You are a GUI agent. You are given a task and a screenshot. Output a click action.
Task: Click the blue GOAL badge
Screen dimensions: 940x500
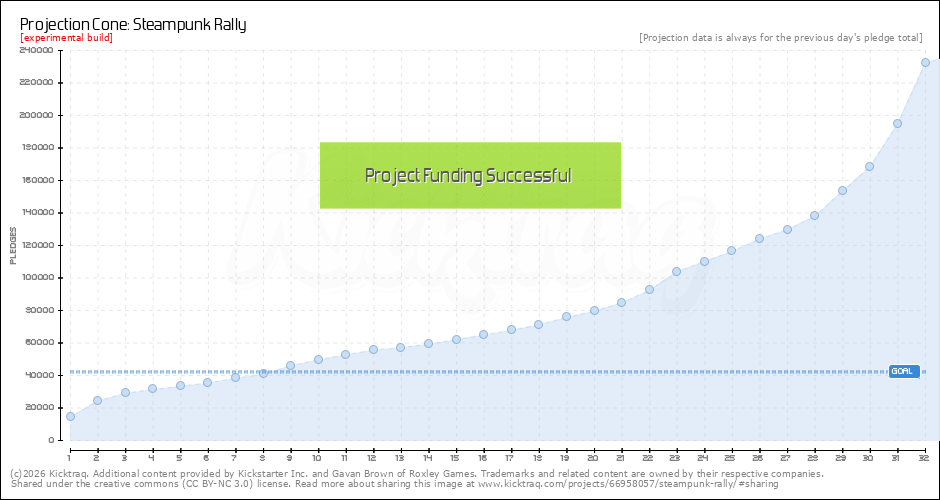(903, 371)
